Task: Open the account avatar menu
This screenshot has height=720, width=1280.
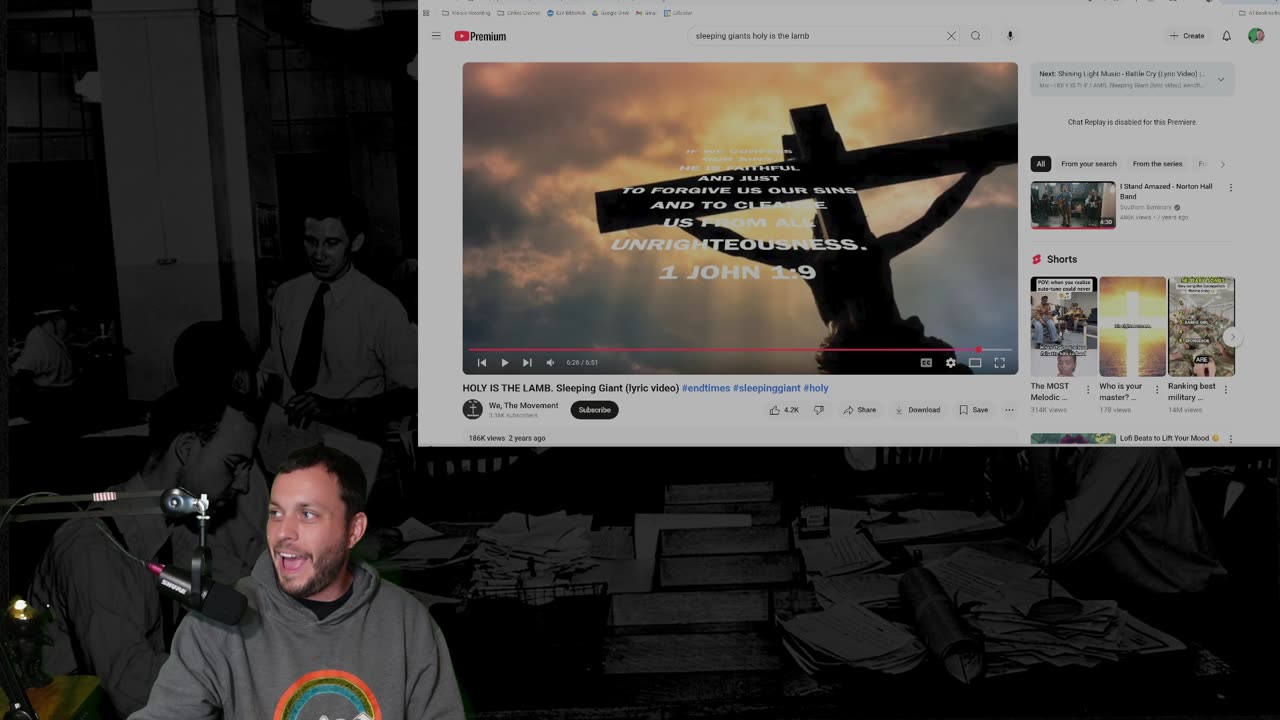Action: (1256, 36)
